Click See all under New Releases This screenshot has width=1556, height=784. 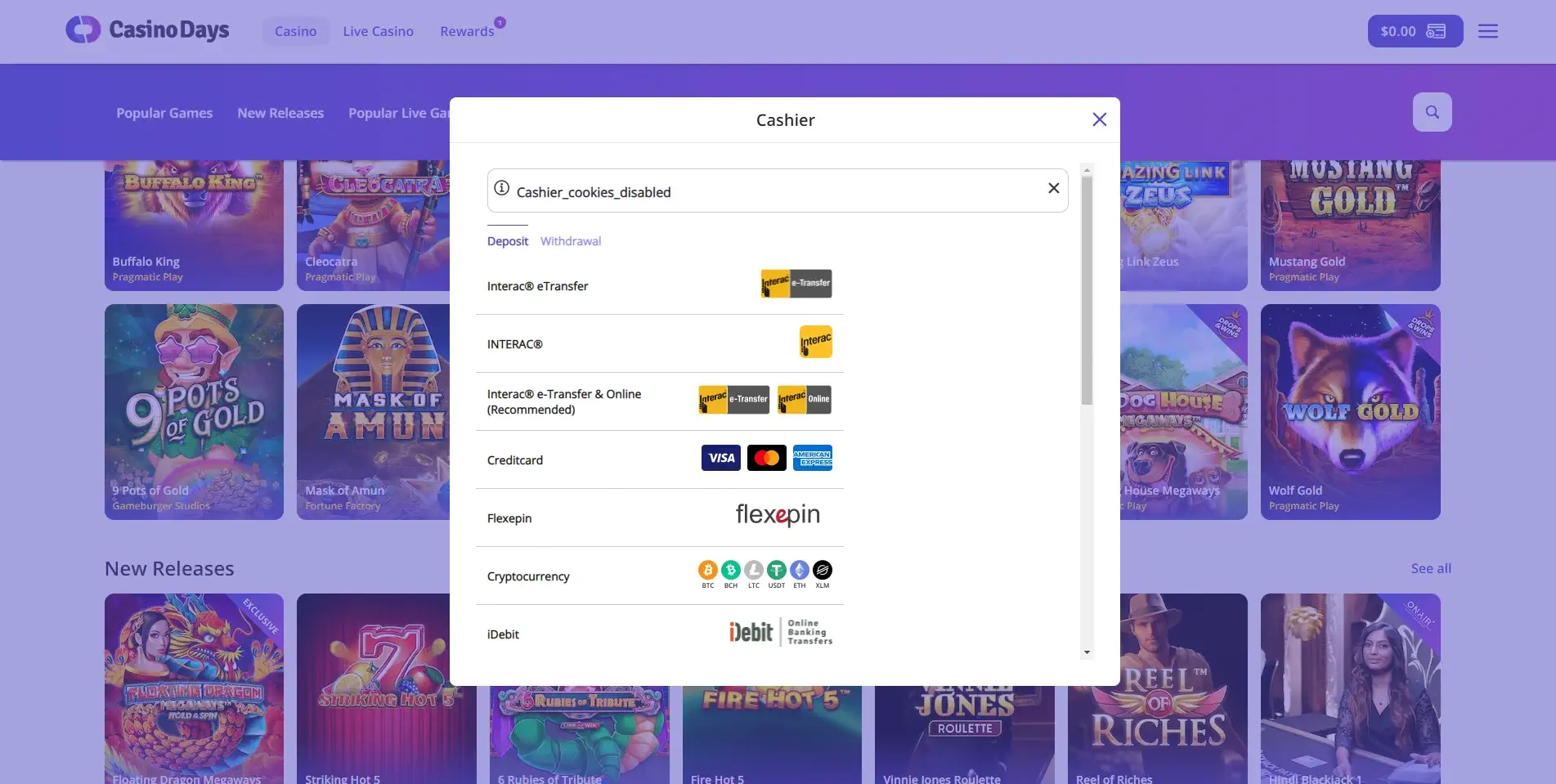[1430, 567]
